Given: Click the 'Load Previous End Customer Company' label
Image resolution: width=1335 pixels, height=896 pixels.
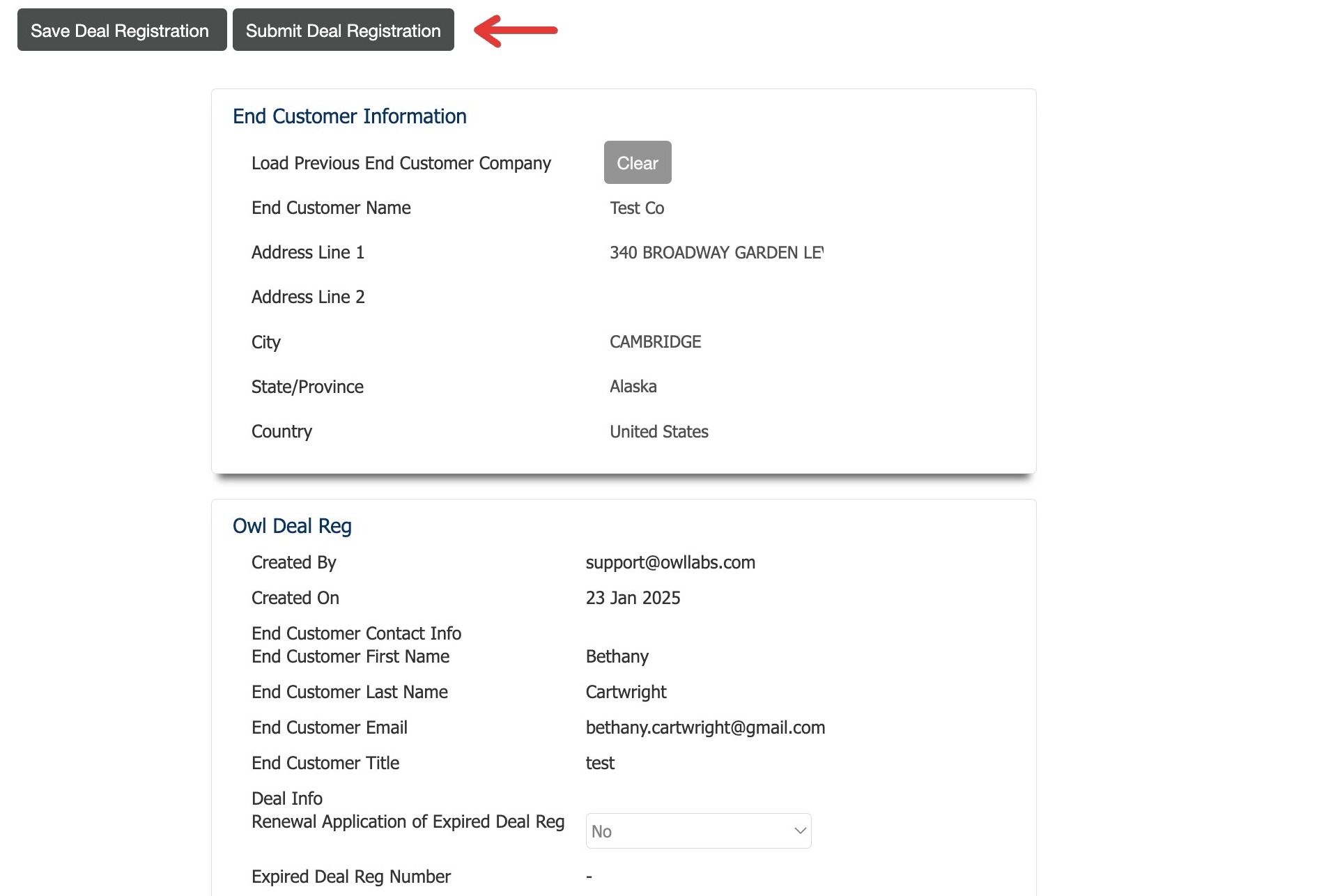Looking at the screenshot, I should [x=401, y=163].
